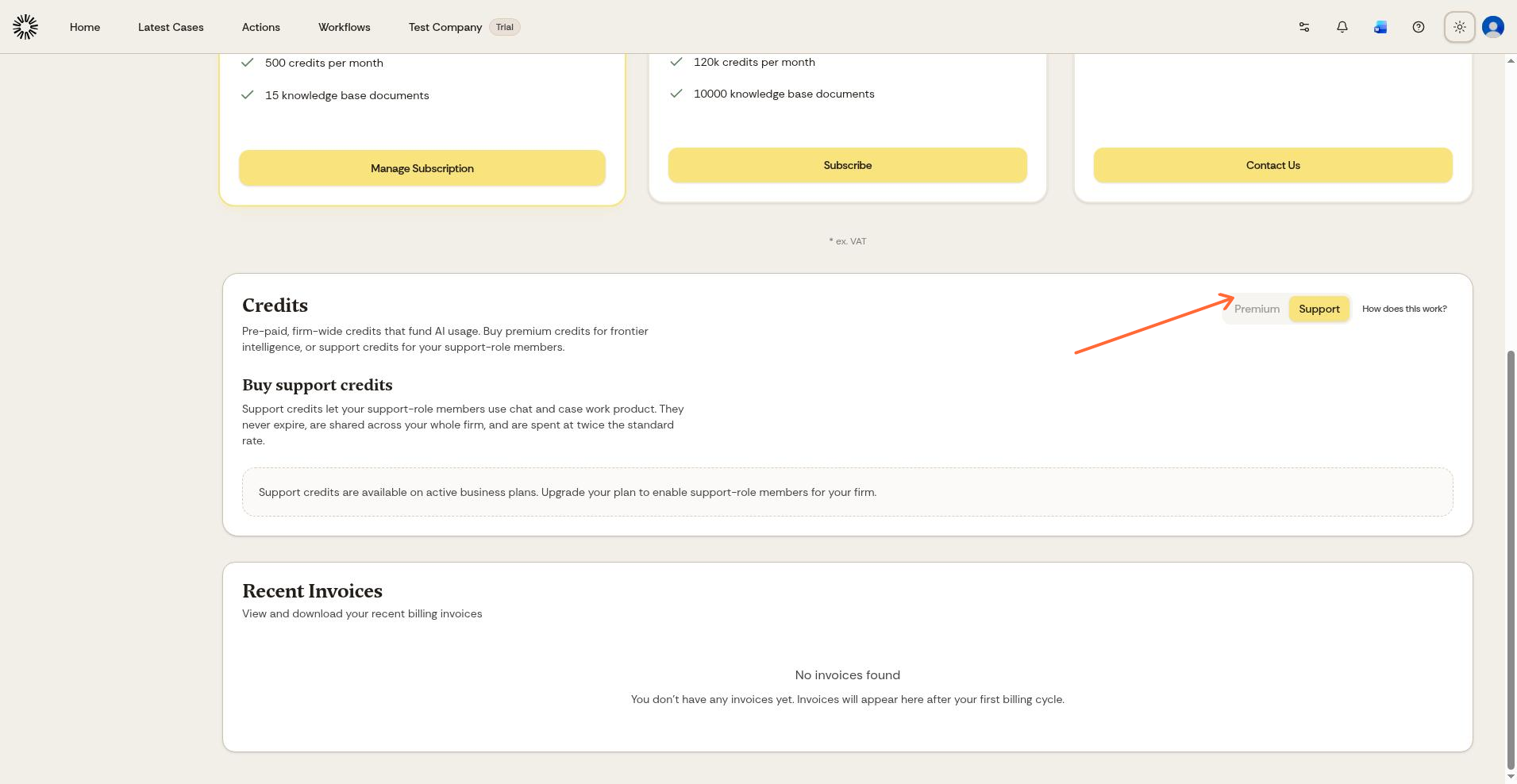Click '120k credits per month' text
This screenshot has width=1517, height=784.
(x=754, y=62)
